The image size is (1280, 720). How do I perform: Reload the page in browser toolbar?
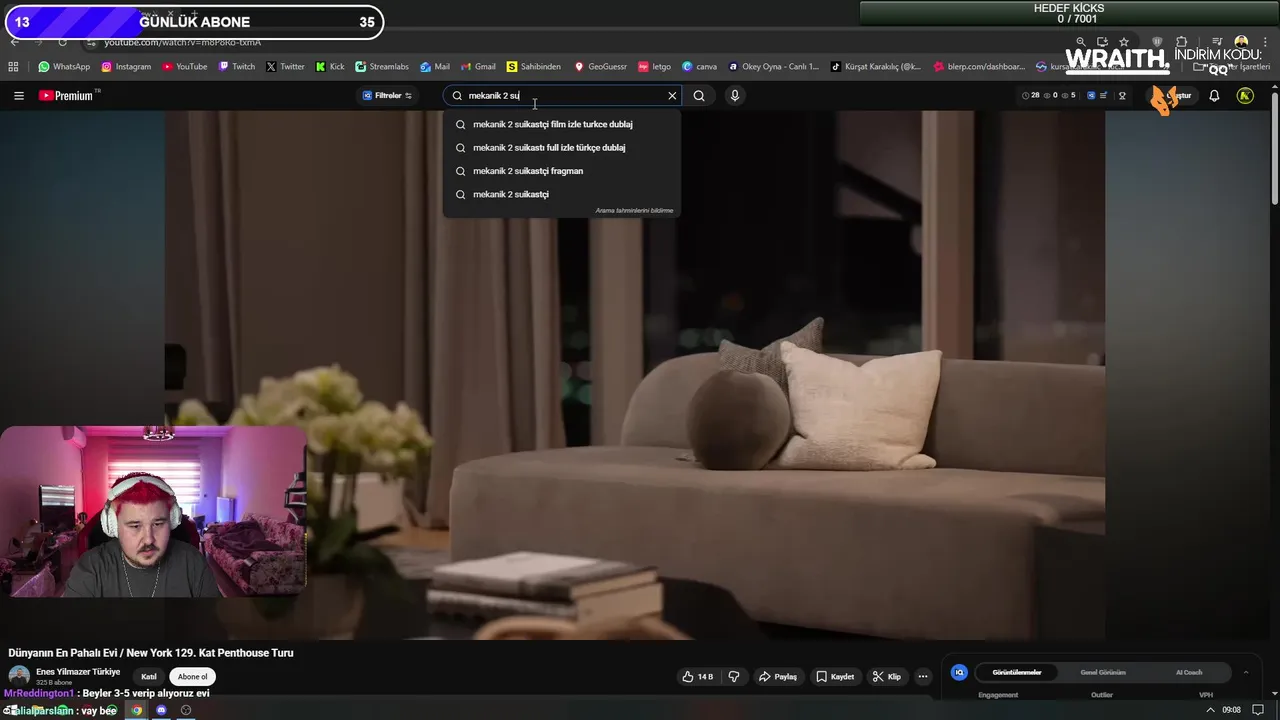click(62, 42)
